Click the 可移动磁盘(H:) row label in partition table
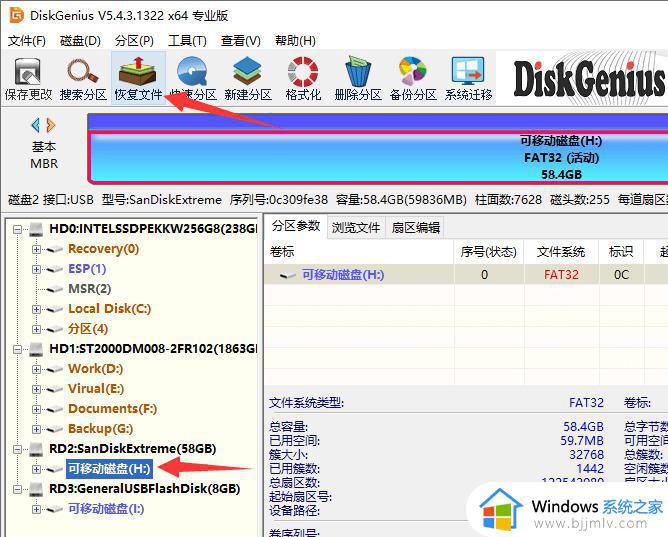Viewport: 668px width, 537px height. [343, 275]
